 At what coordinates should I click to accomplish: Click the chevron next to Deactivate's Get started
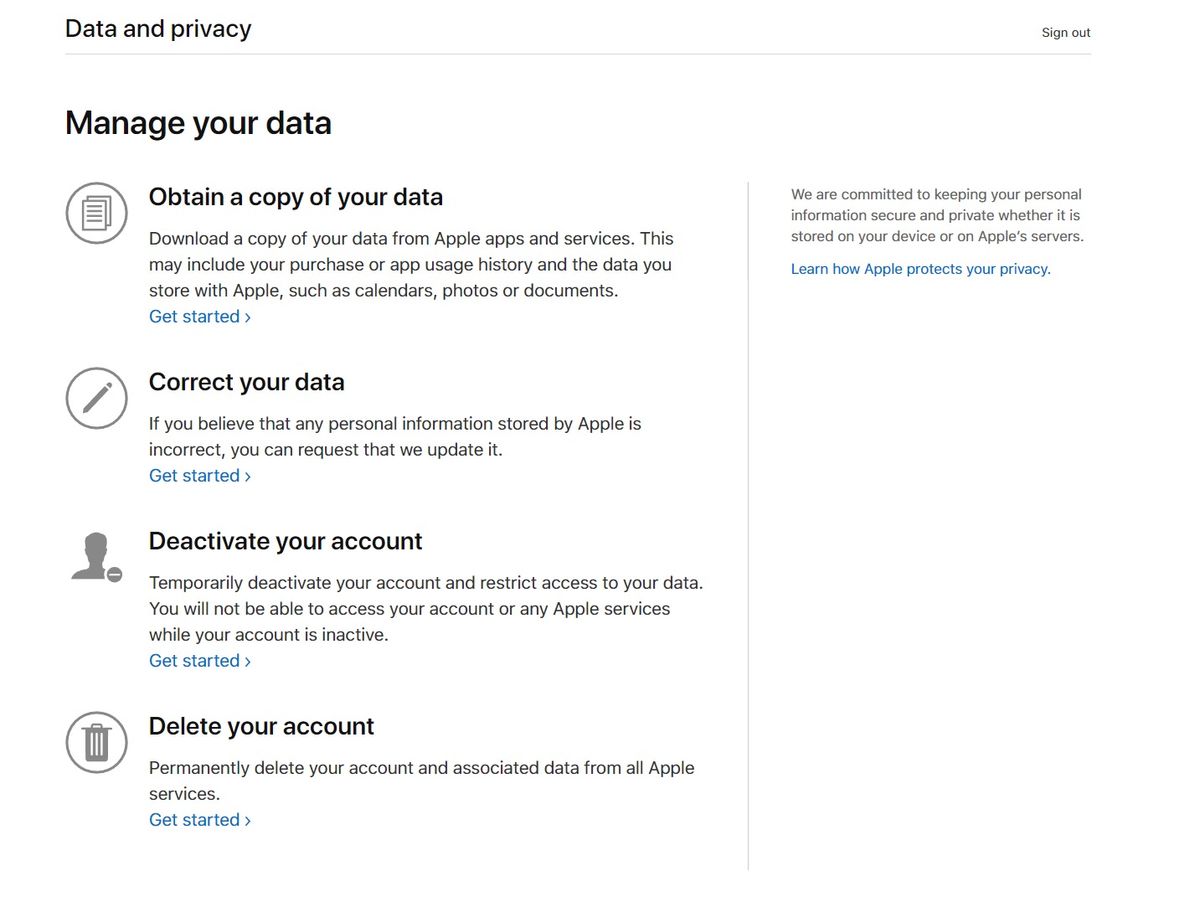pyautogui.click(x=246, y=660)
